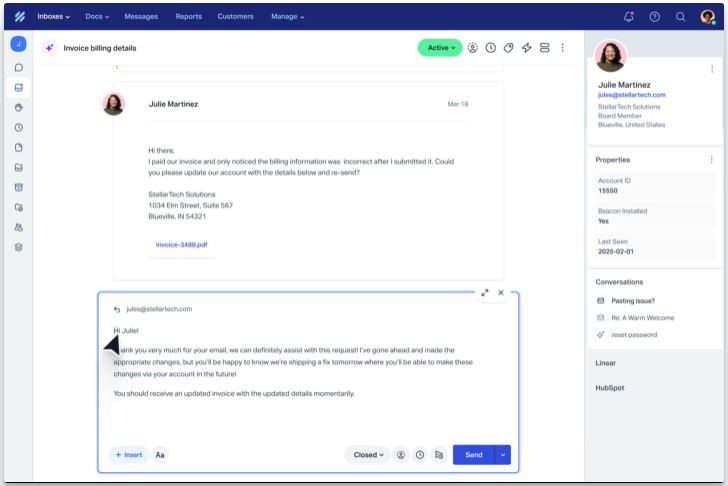The image size is (728, 486).
Task: Expand send options arrow next to Send
Action: coord(503,455)
